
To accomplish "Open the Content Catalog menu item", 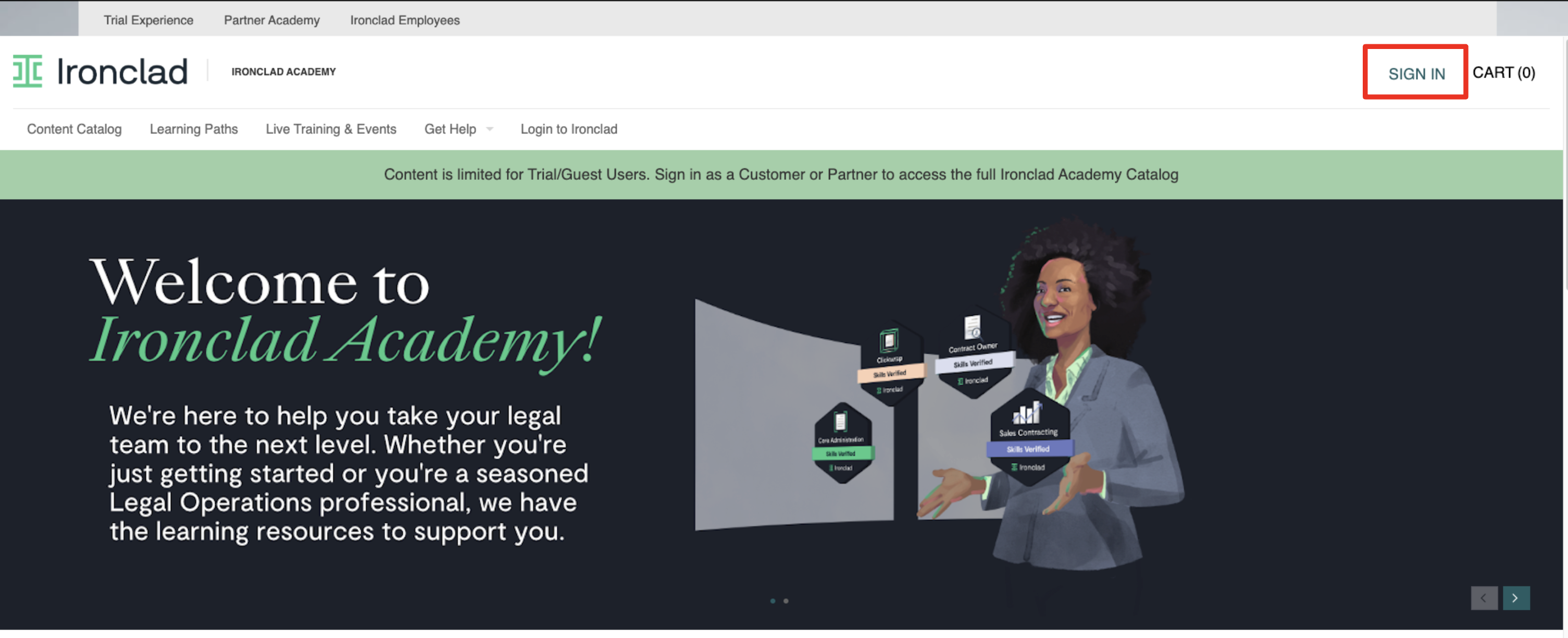I will pyautogui.click(x=74, y=129).
